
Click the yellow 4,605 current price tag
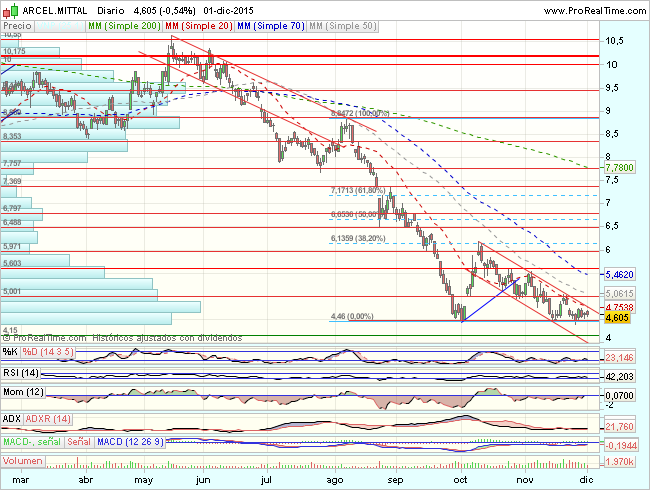click(617, 318)
